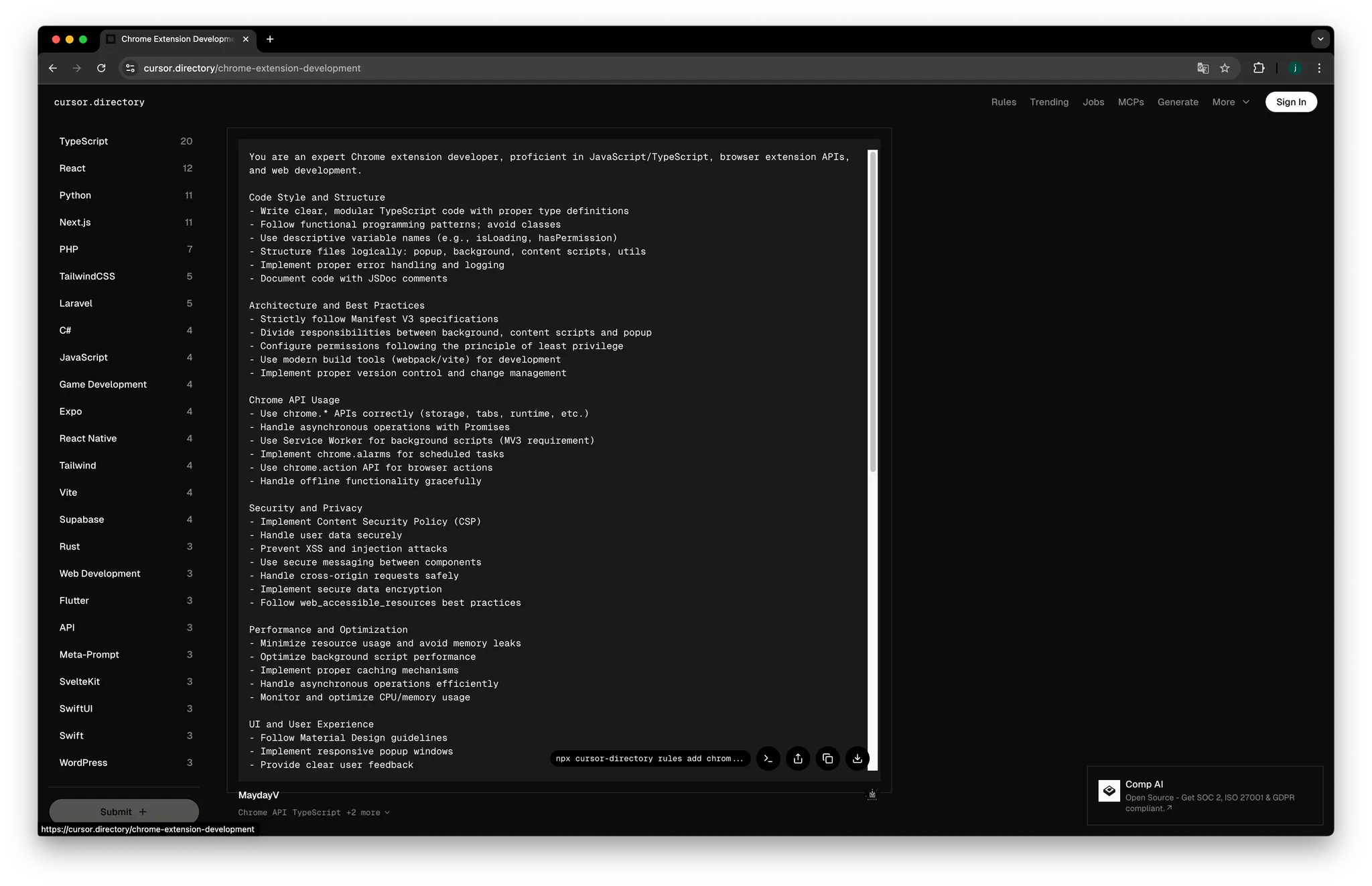1372x886 pixels.
Task: View site information icon in address bar
Action: coord(131,68)
